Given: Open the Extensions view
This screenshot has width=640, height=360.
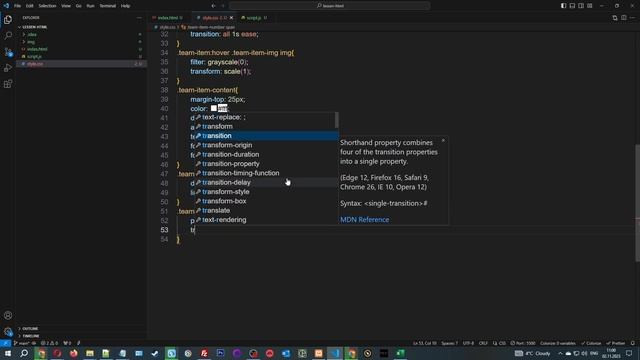Looking at the screenshot, I should [8, 84].
